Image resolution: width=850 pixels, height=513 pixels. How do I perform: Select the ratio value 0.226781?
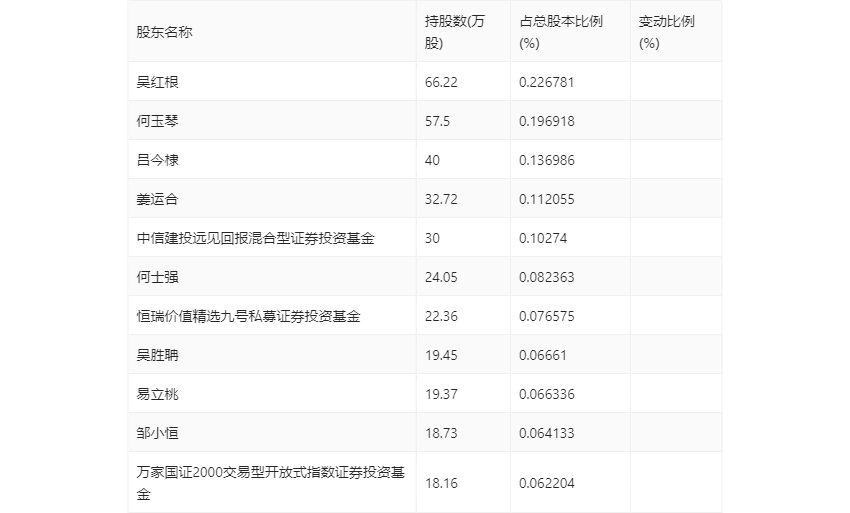click(x=546, y=82)
